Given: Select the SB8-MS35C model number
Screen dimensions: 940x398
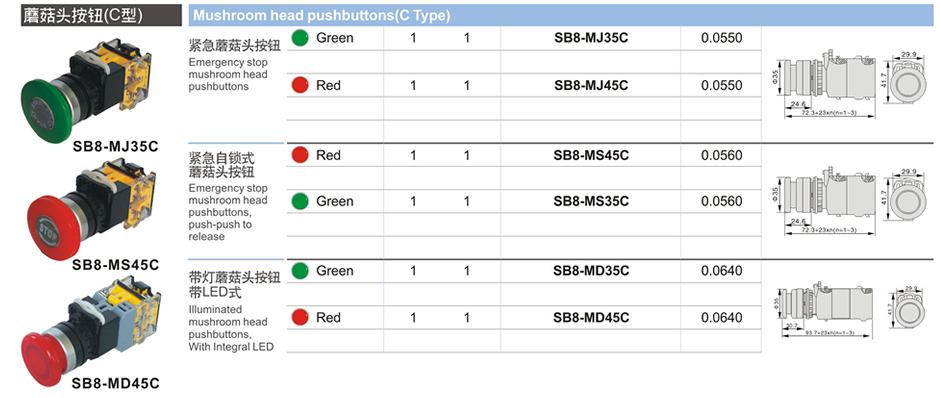Looking at the screenshot, I should click(591, 201).
